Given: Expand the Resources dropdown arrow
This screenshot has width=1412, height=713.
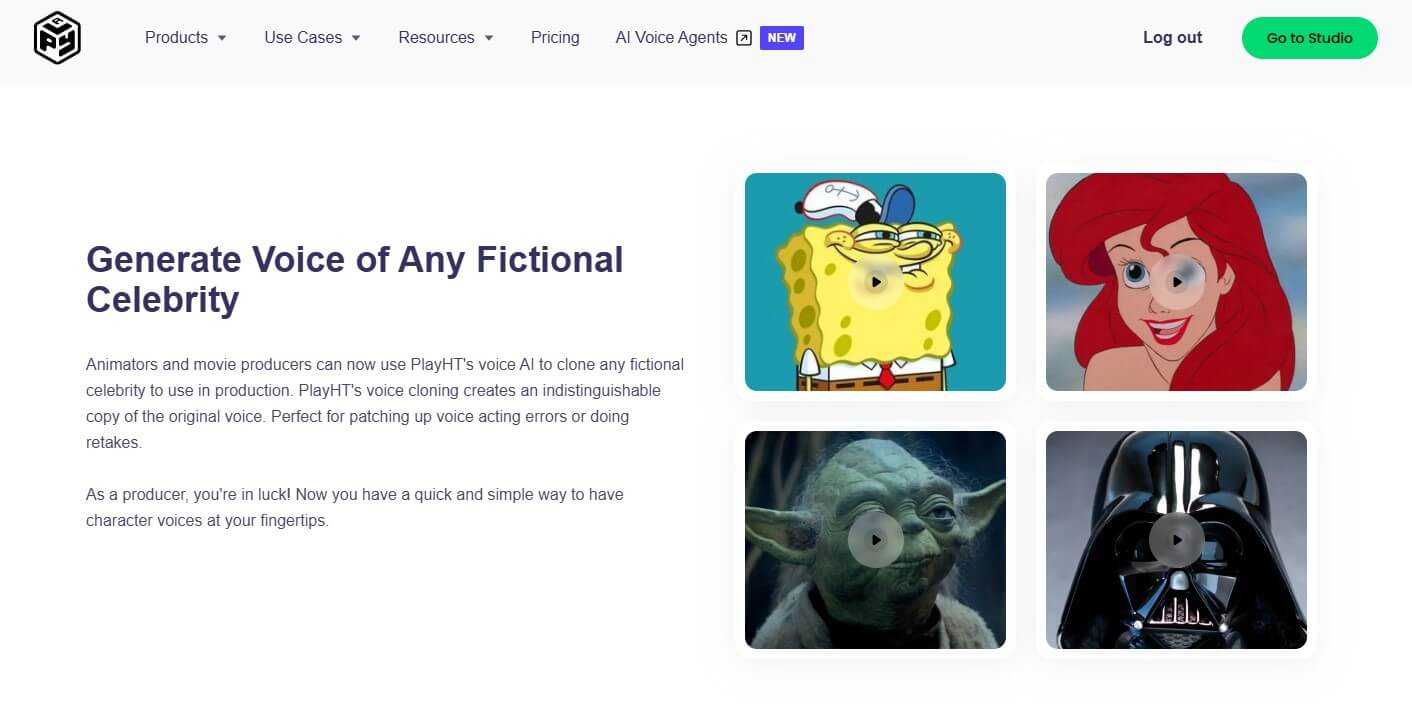Looking at the screenshot, I should [x=489, y=38].
